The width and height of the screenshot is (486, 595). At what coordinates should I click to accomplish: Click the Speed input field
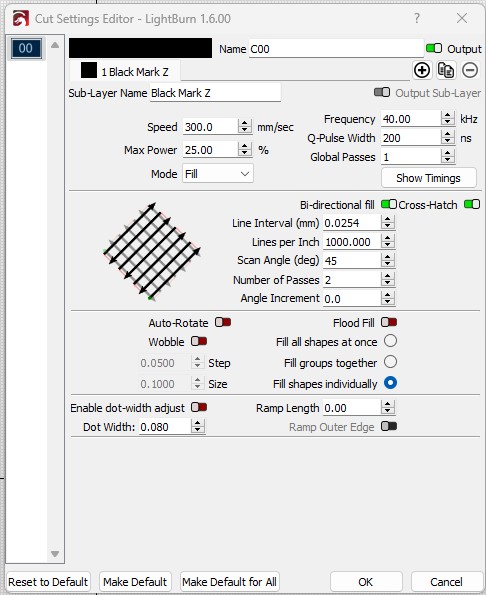click(211, 127)
